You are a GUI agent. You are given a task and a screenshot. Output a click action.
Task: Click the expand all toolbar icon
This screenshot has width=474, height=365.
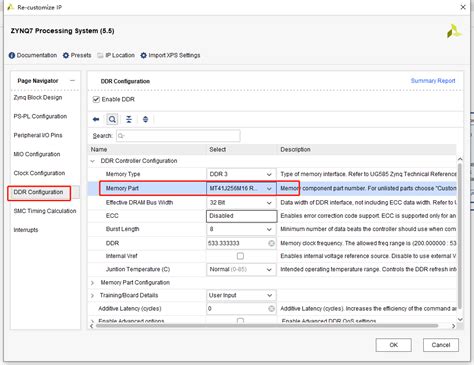click(145, 119)
